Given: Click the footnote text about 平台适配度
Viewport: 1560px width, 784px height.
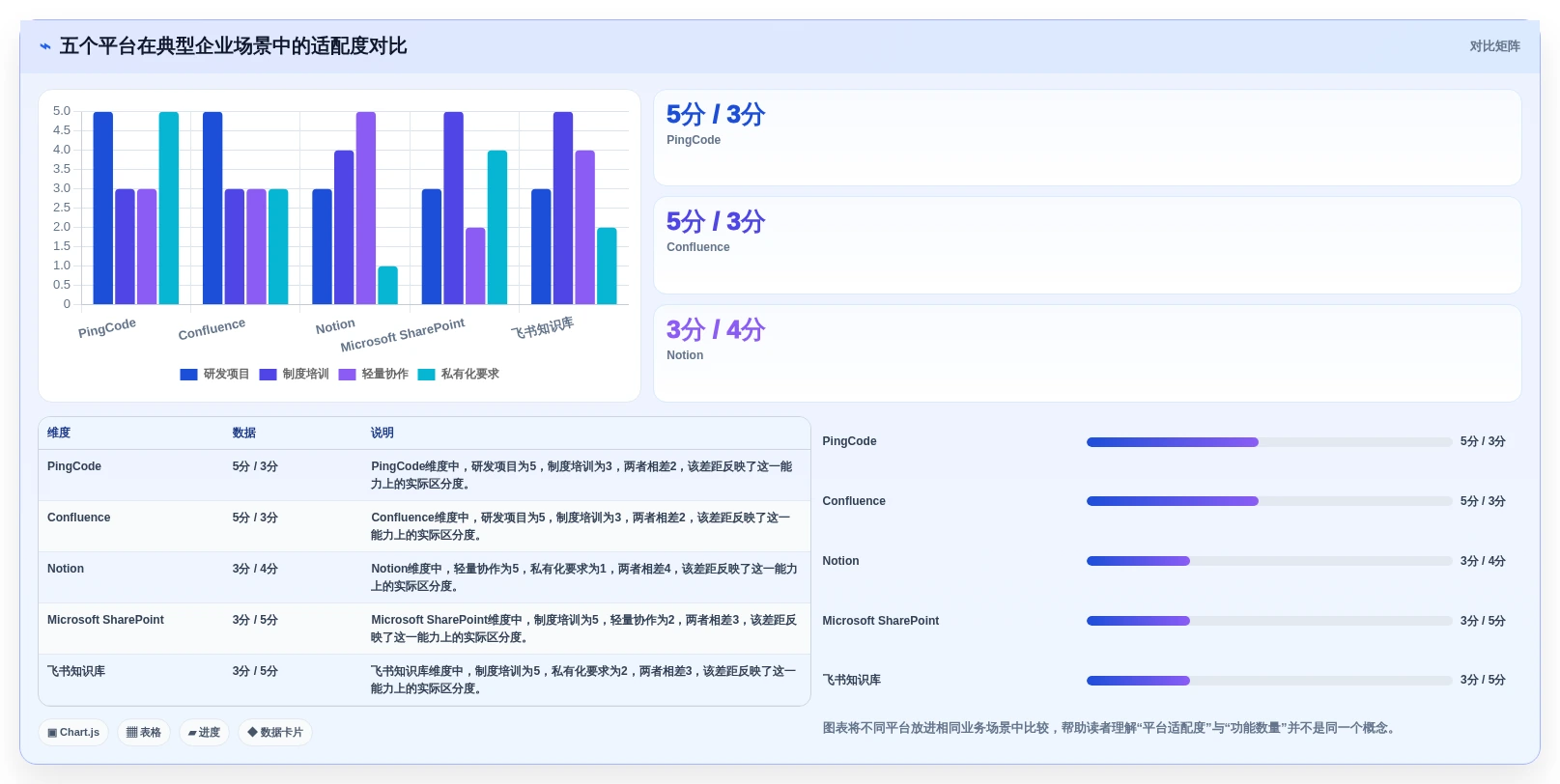Looking at the screenshot, I should pos(1111,728).
